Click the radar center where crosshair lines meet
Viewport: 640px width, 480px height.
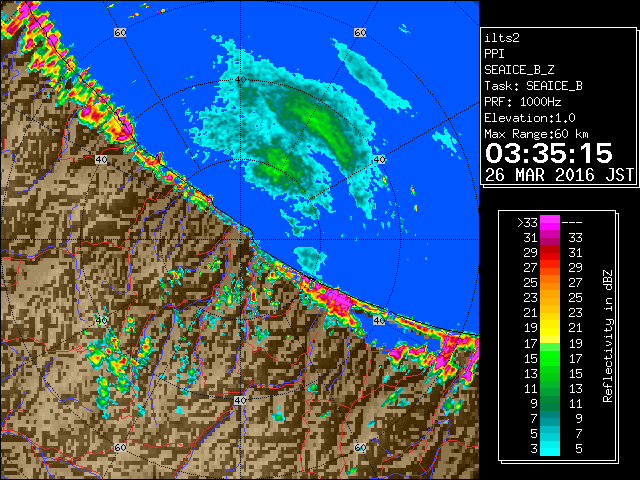(x=240, y=240)
